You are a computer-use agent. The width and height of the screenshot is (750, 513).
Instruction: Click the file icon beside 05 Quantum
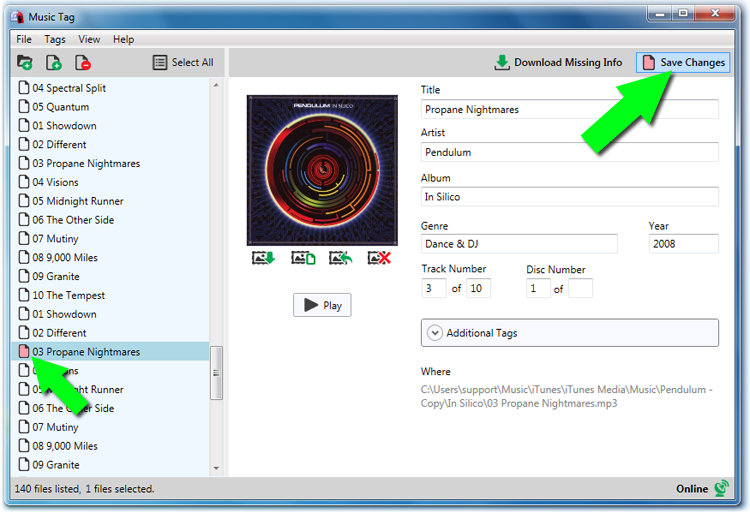pyautogui.click(x=24, y=106)
